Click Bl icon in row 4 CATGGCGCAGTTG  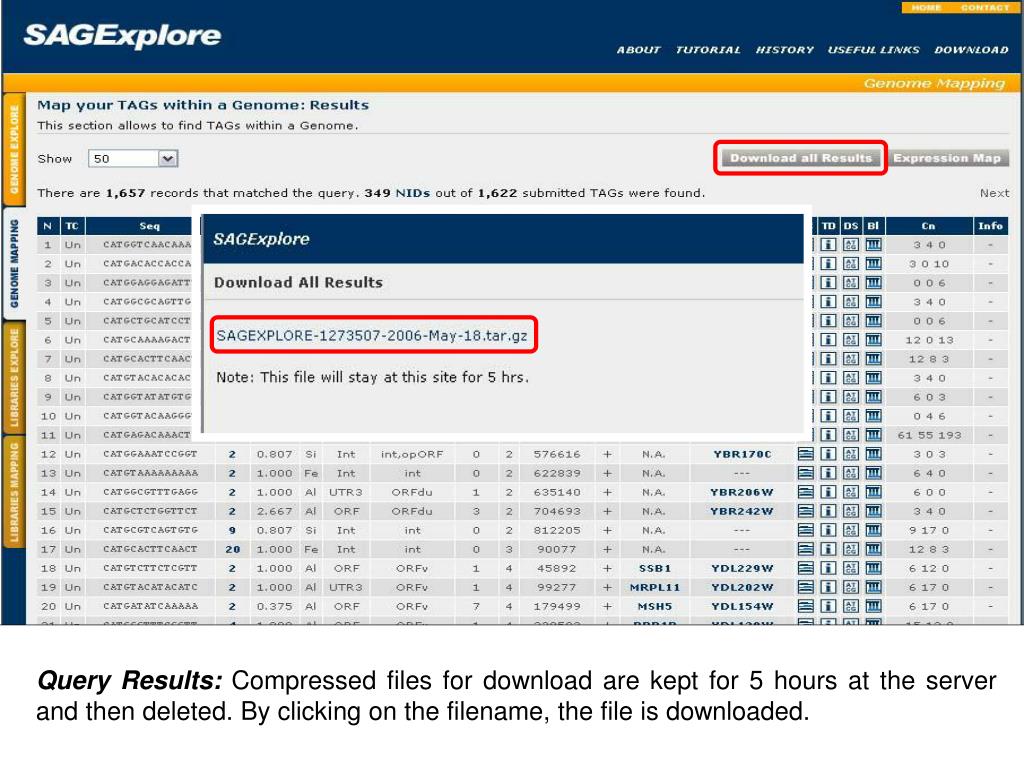(x=873, y=302)
